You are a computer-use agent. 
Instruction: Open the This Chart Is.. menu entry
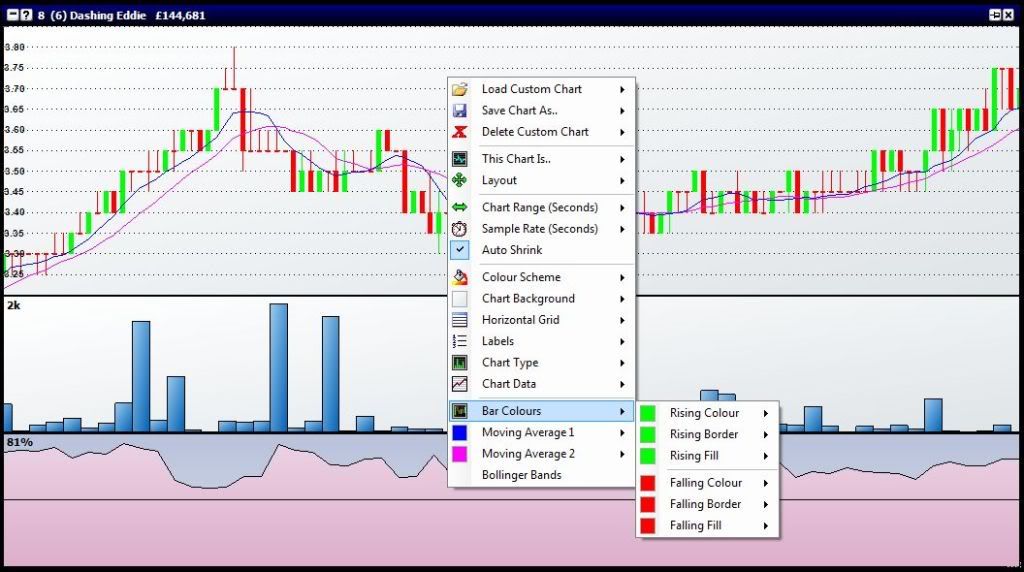click(541, 159)
